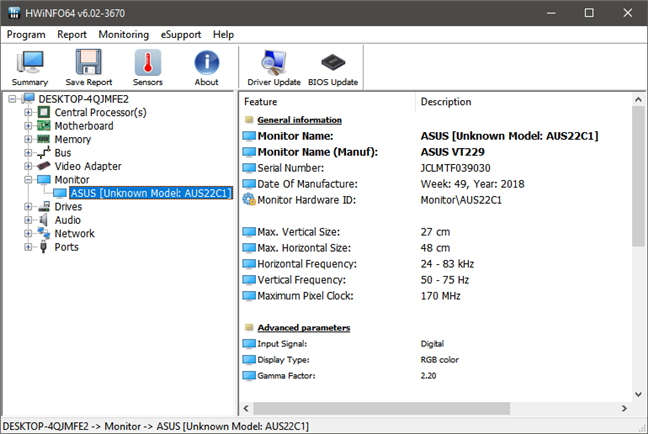The image size is (648, 434).
Task: Expand the Audio node
Action: click(x=28, y=220)
